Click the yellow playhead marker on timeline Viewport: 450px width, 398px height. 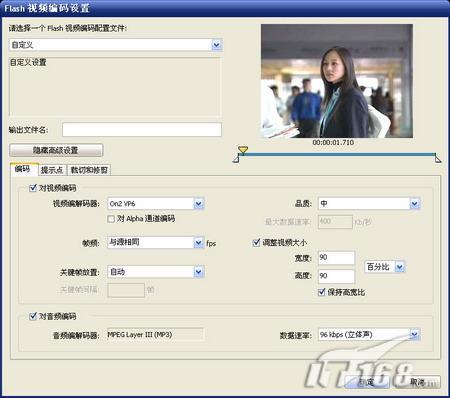point(243,149)
